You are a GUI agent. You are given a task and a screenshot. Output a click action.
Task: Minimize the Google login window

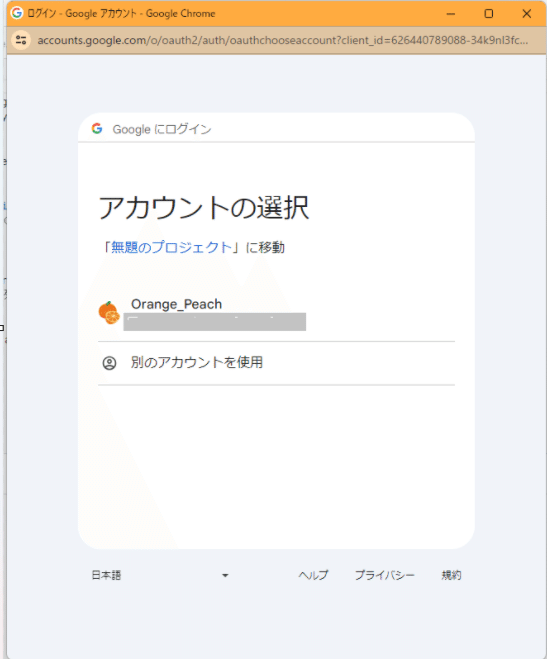451,14
